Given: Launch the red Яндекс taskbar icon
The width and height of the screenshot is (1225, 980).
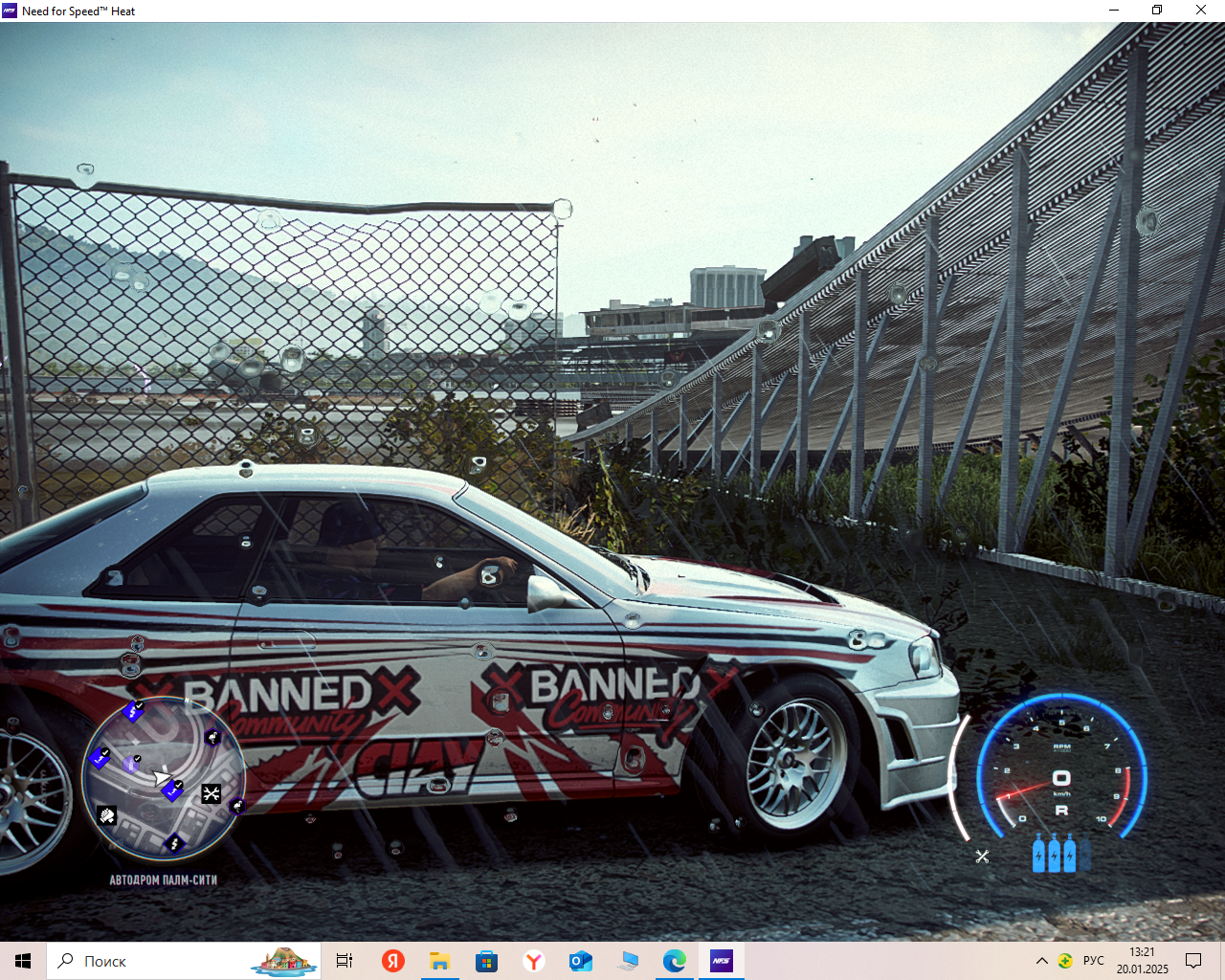Looking at the screenshot, I should tap(393, 961).
